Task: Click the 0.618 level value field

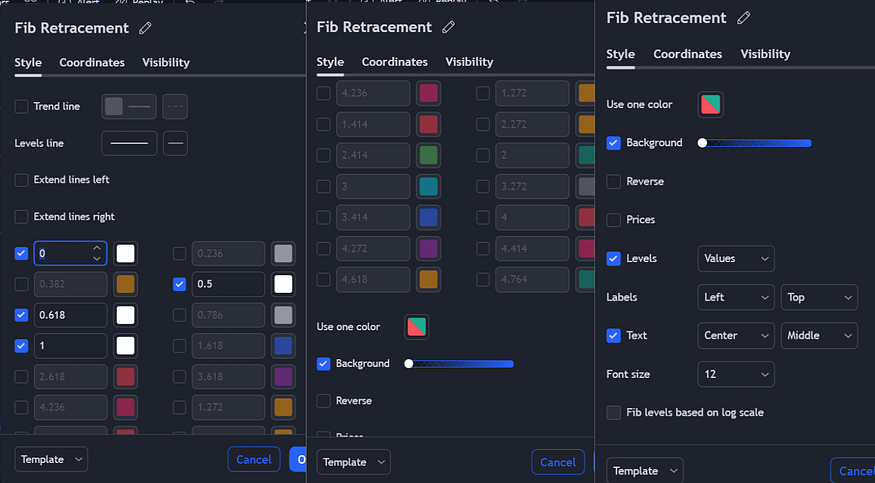Action: (x=70, y=315)
